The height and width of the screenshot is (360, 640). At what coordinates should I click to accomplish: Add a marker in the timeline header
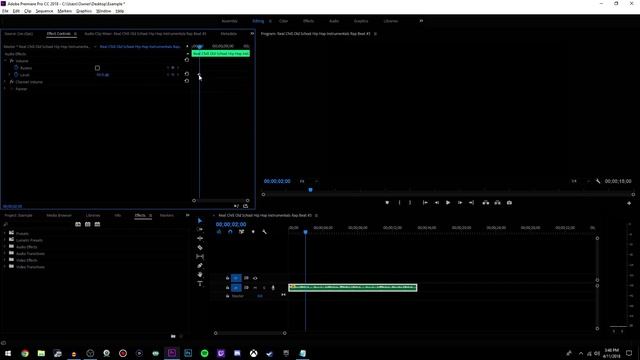tap(253, 232)
